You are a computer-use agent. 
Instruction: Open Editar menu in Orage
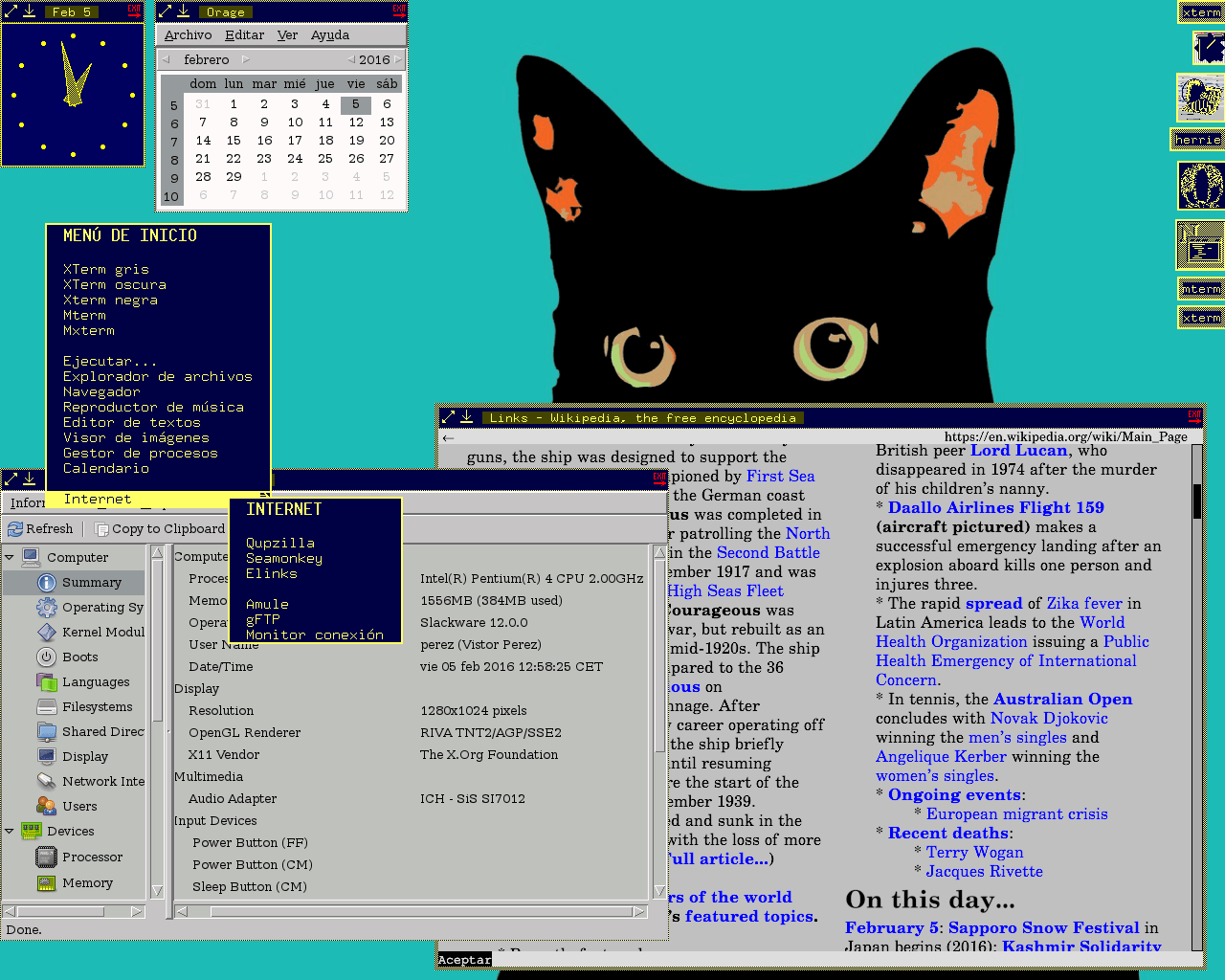pos(244,34)
